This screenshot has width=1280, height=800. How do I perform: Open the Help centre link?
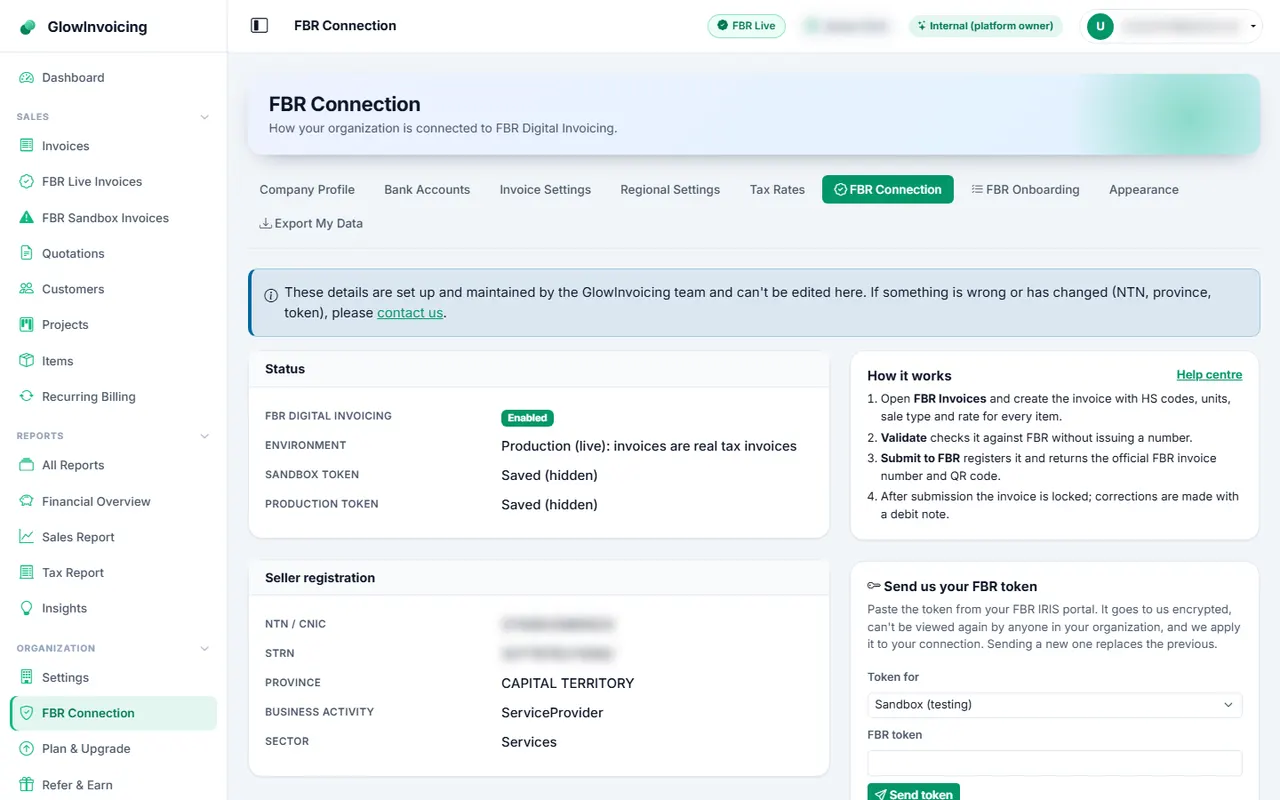pyautogui.click(x=1209, y=375)
